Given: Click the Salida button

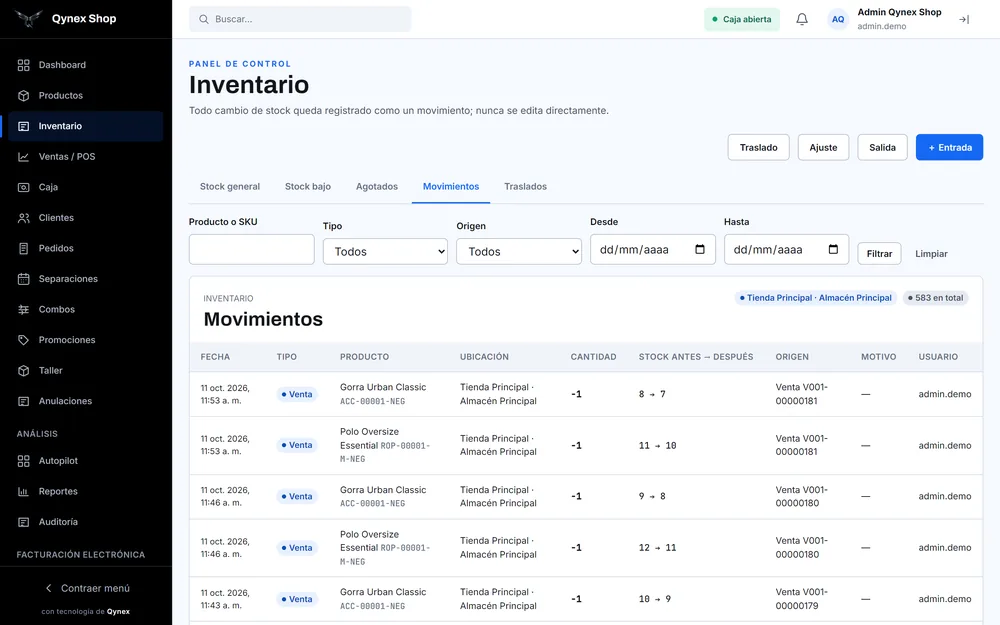Looking at the screenshot, I should (882, 147).
